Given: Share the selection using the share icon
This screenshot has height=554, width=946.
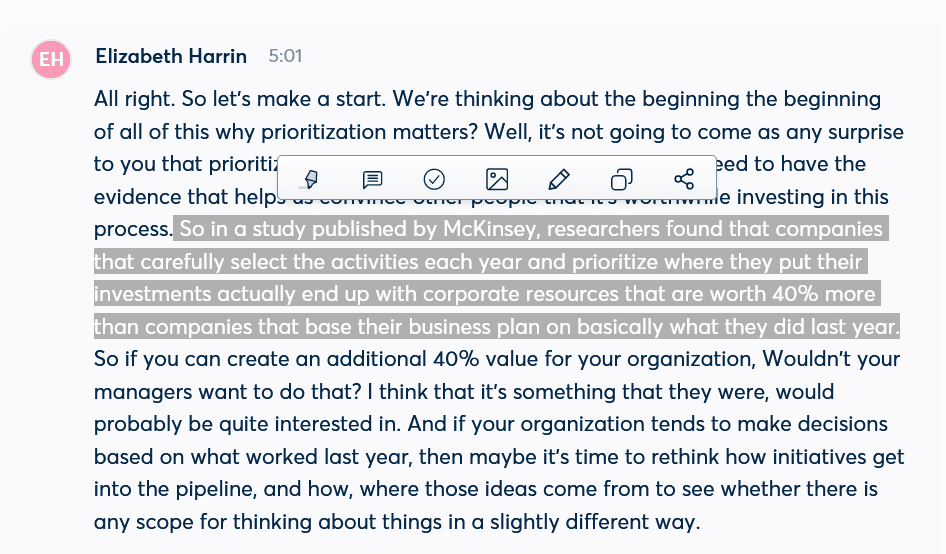Looking at the screenshot, I should [x=684, y=179].
